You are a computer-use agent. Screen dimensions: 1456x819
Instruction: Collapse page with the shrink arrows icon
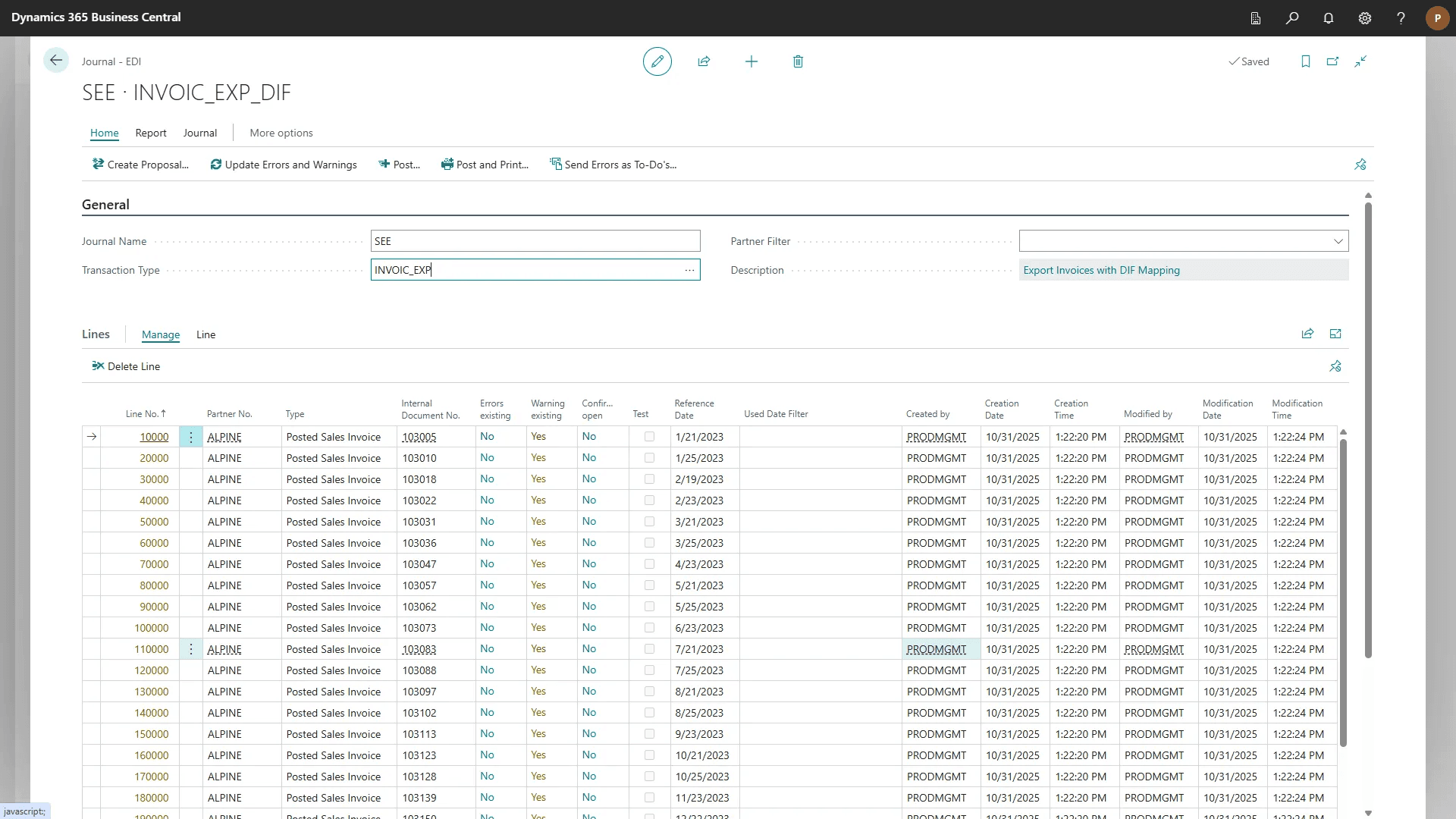(1361, 61)
